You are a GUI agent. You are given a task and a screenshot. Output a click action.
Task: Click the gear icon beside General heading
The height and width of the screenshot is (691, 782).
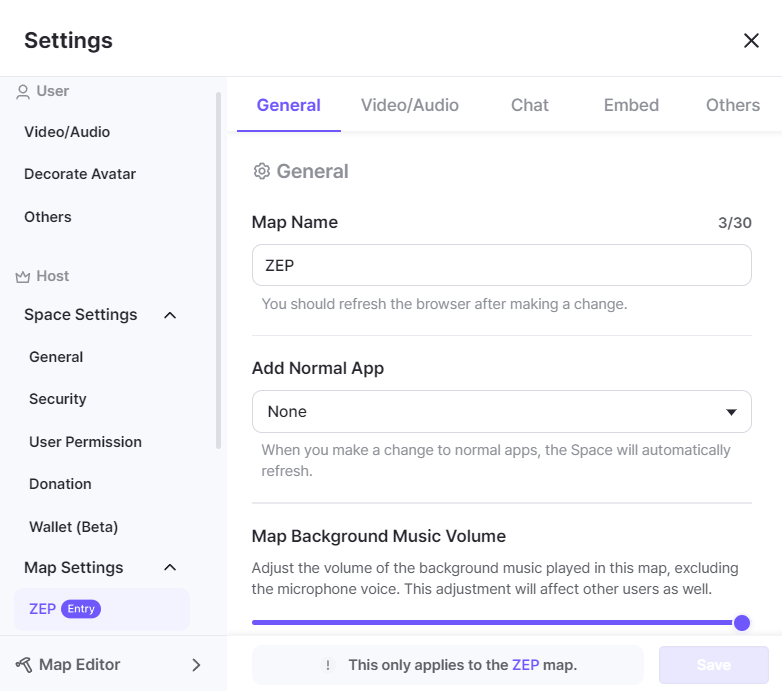pyautogui.click(x=261, y=171)
